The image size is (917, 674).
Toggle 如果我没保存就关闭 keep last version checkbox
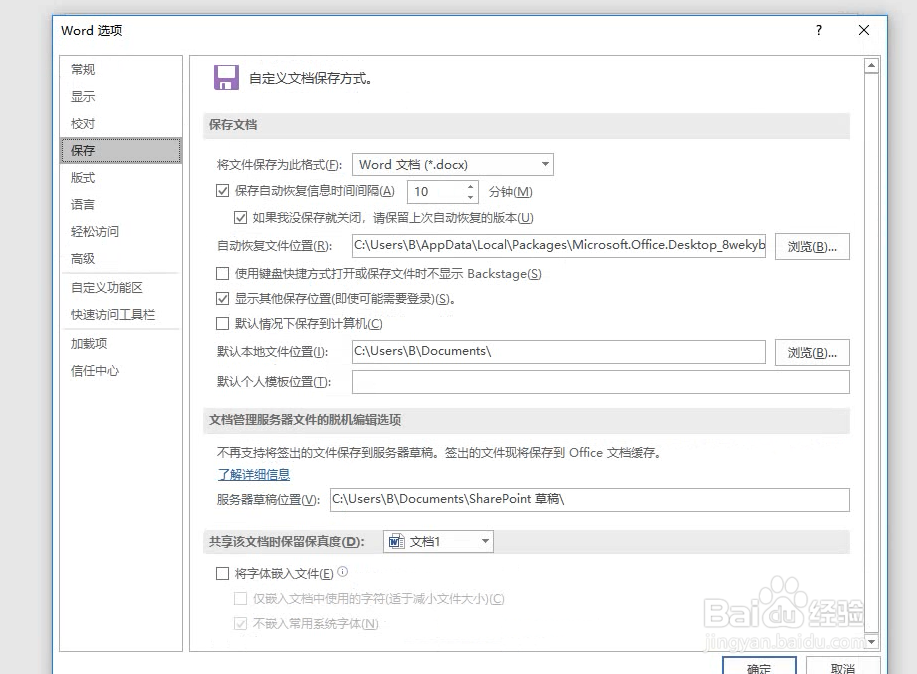[x=240, y=218]
